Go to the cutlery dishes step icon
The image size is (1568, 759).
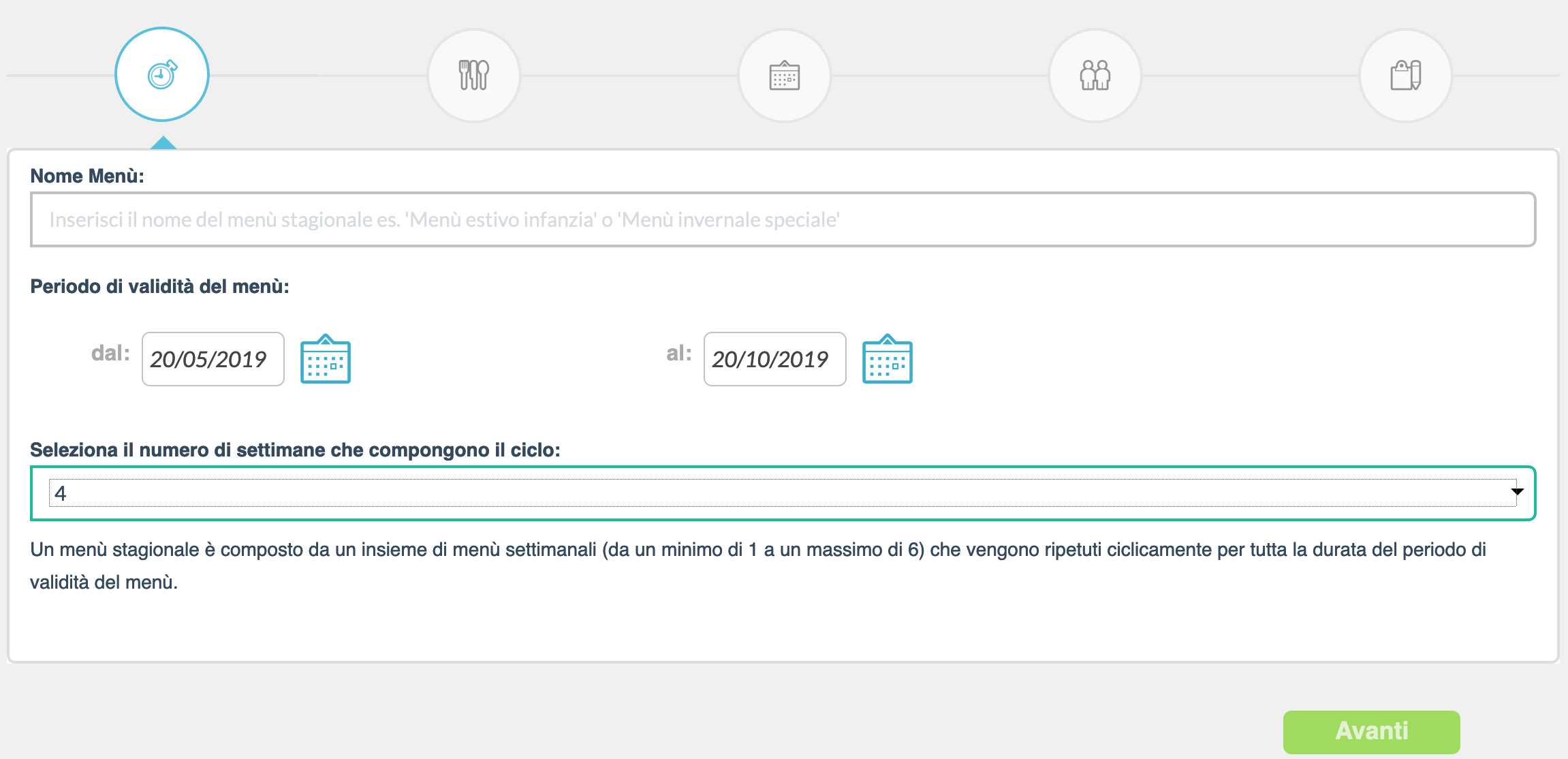474,75
